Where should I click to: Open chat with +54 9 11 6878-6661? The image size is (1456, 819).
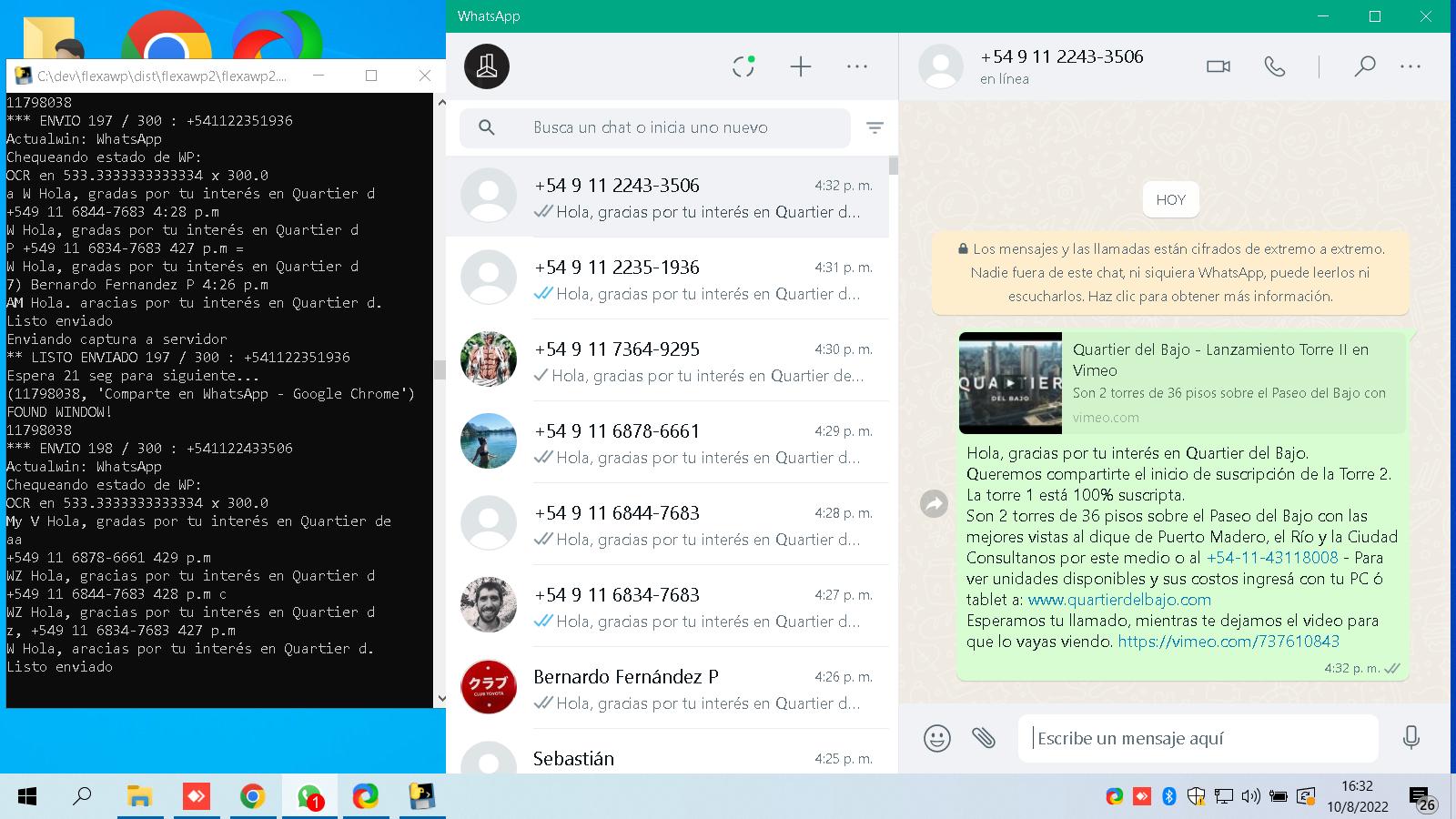(x=668, y=442)
